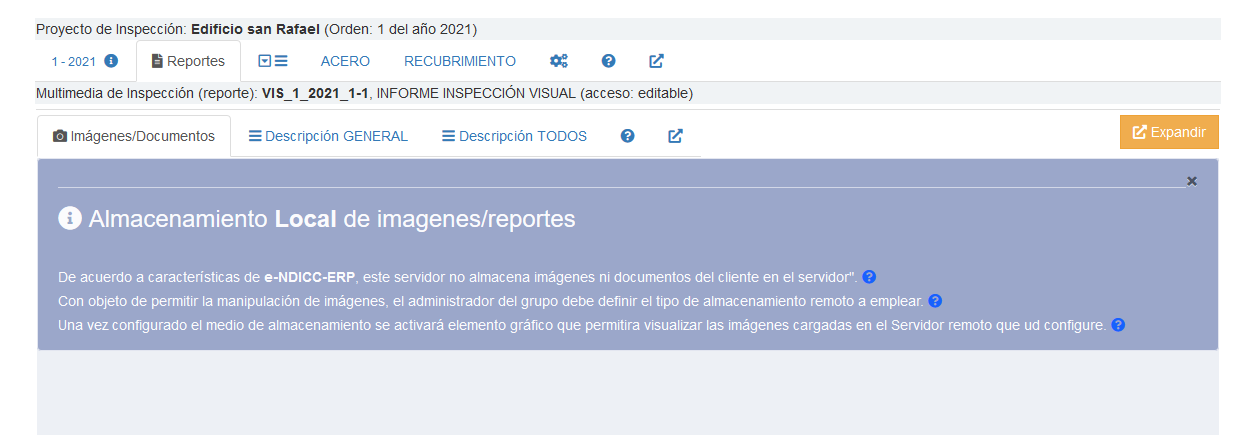Click help icon after e-NDICC-ERP server sentence

(869, 277)
